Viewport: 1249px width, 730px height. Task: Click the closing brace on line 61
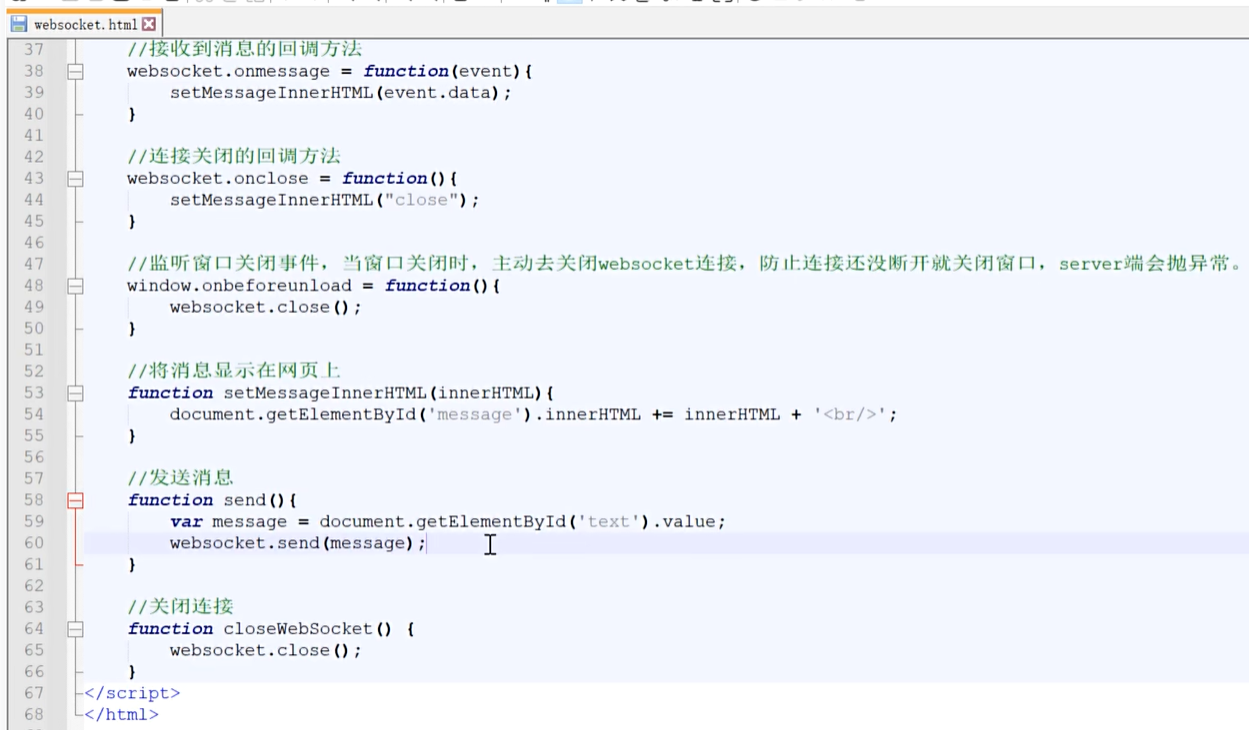tap(132, 565)
